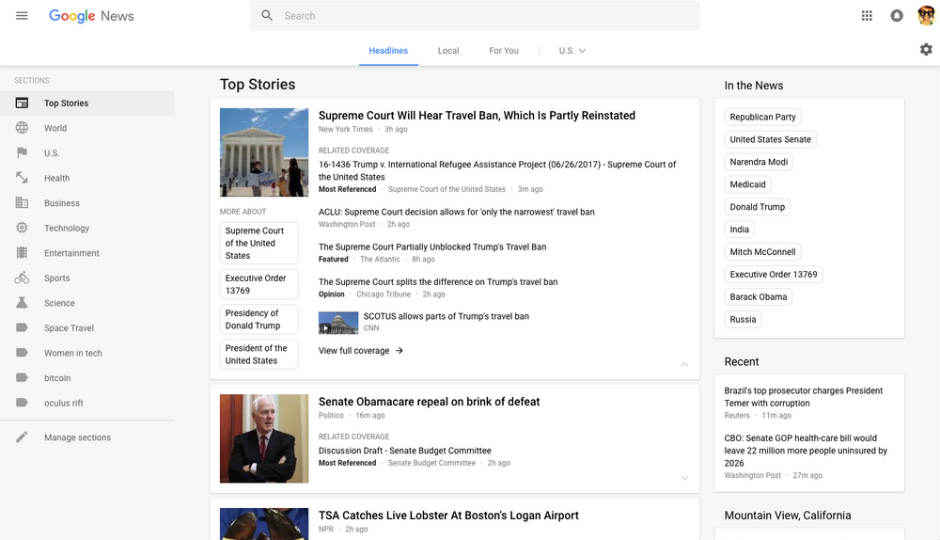The height and width of the screenshot is (540, 940).
Task: Click the U.S. flag icon
Action: pyautogui.click(x=22, y=153)
